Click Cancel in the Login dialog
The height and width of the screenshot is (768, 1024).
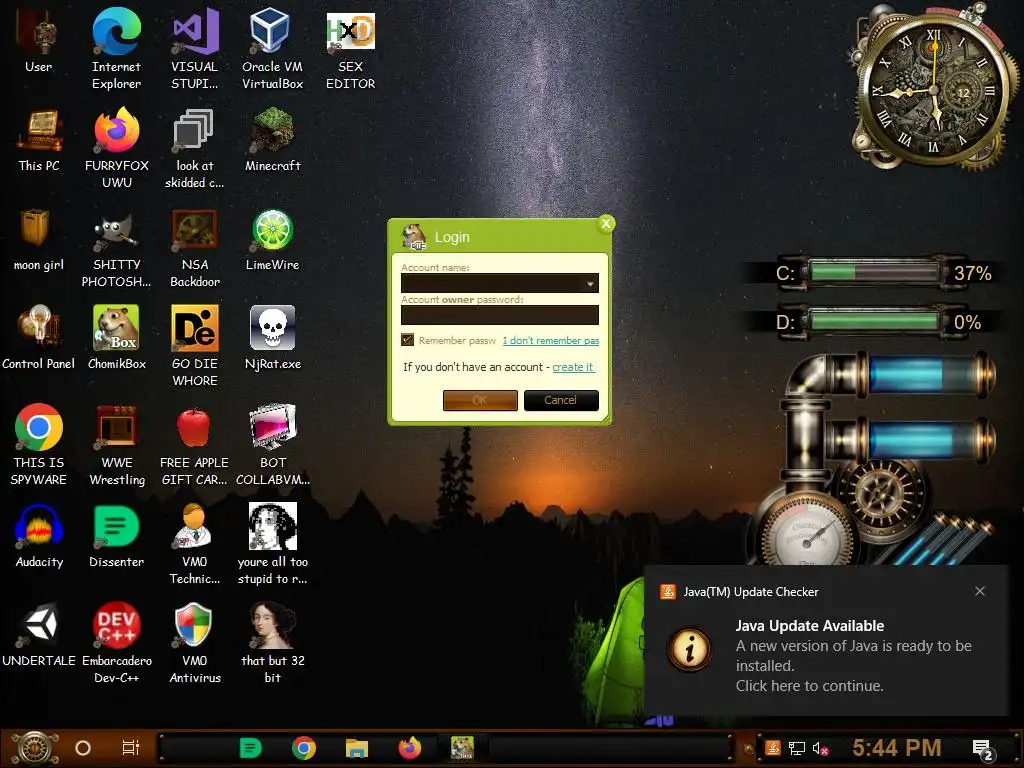[561, 400]
